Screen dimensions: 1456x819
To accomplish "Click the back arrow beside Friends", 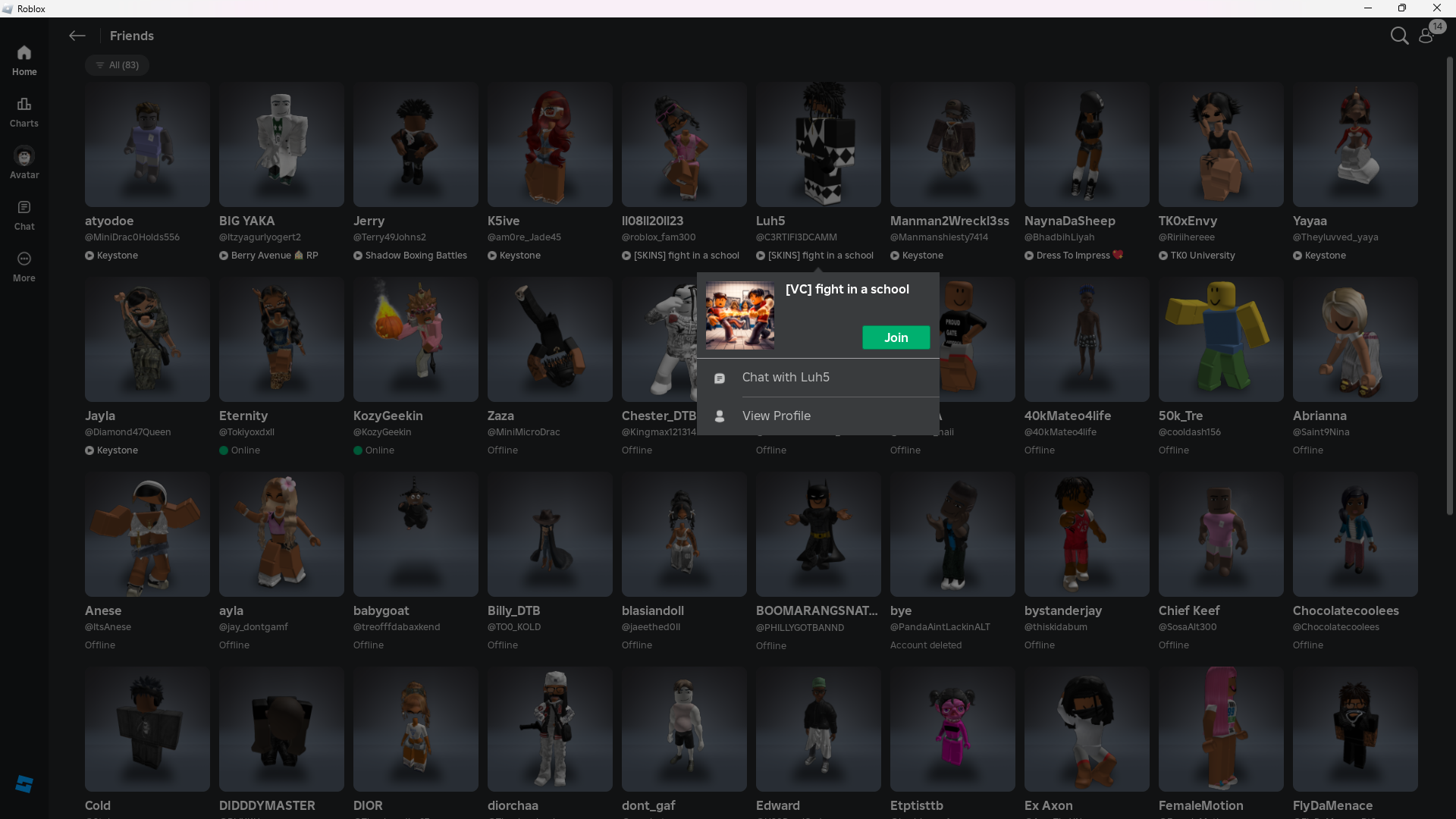I will [77, 36].
